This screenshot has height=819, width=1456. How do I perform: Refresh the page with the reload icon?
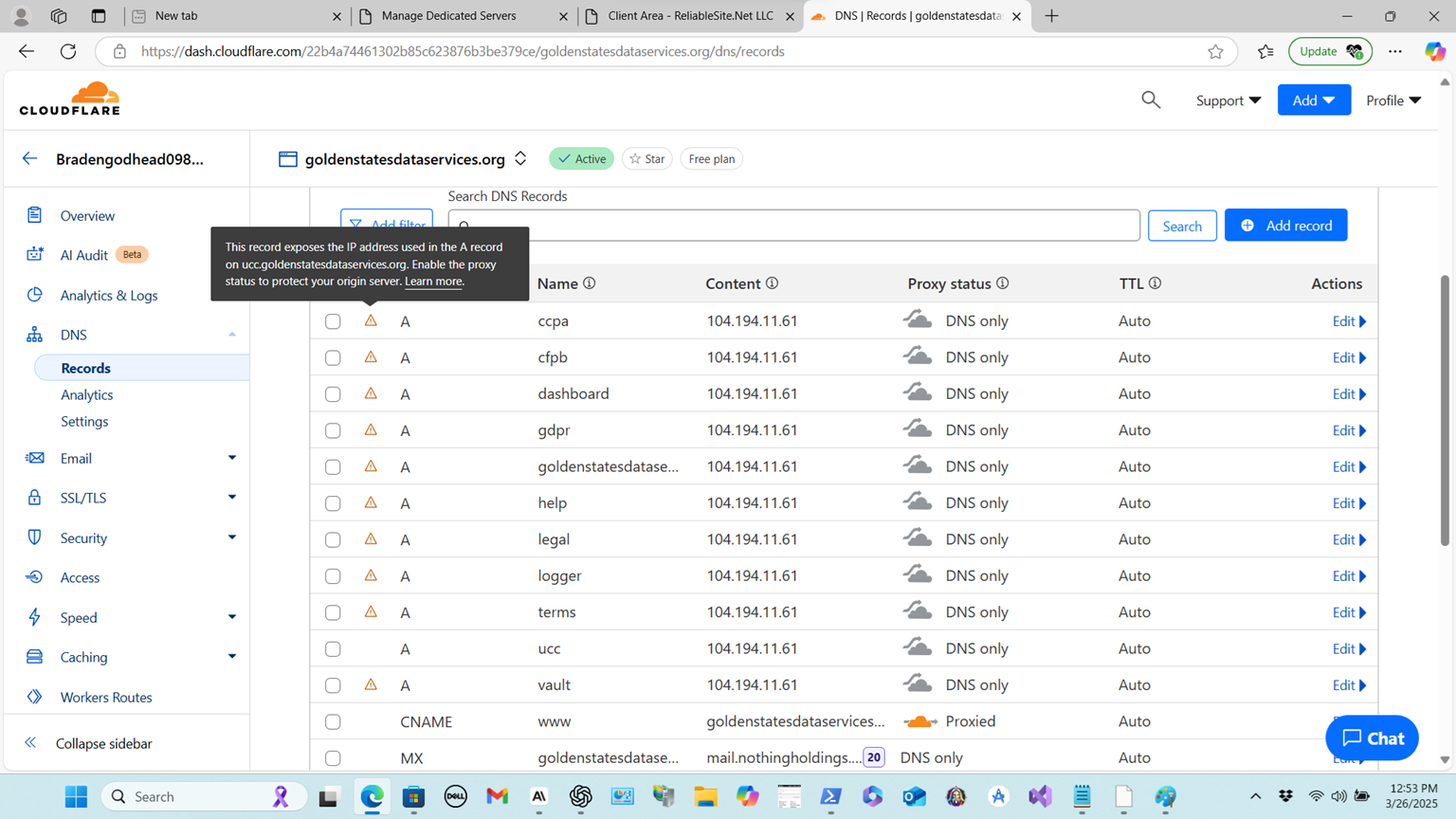click(x=68, y=52)
